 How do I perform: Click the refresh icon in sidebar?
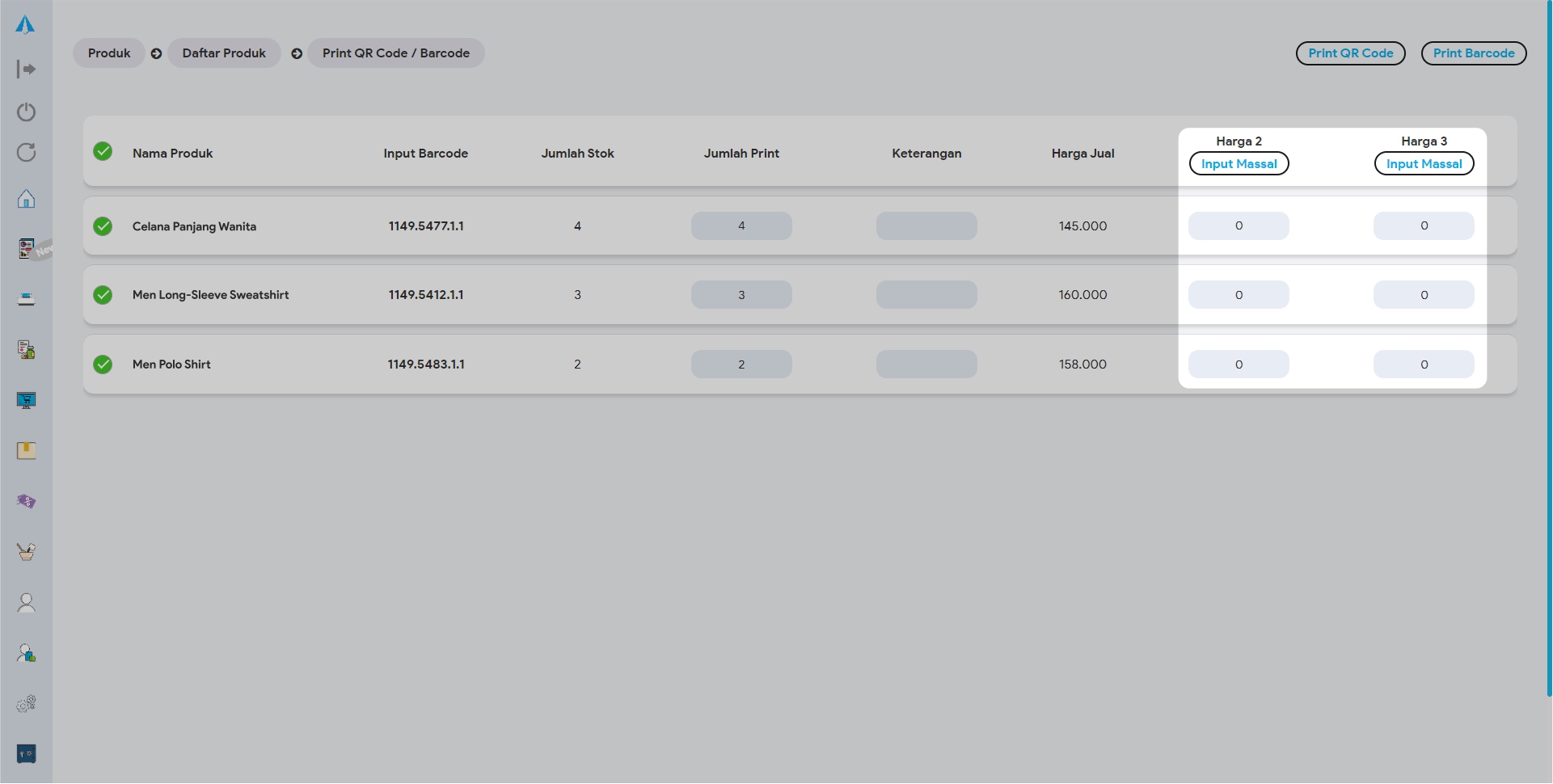[26, 153]
